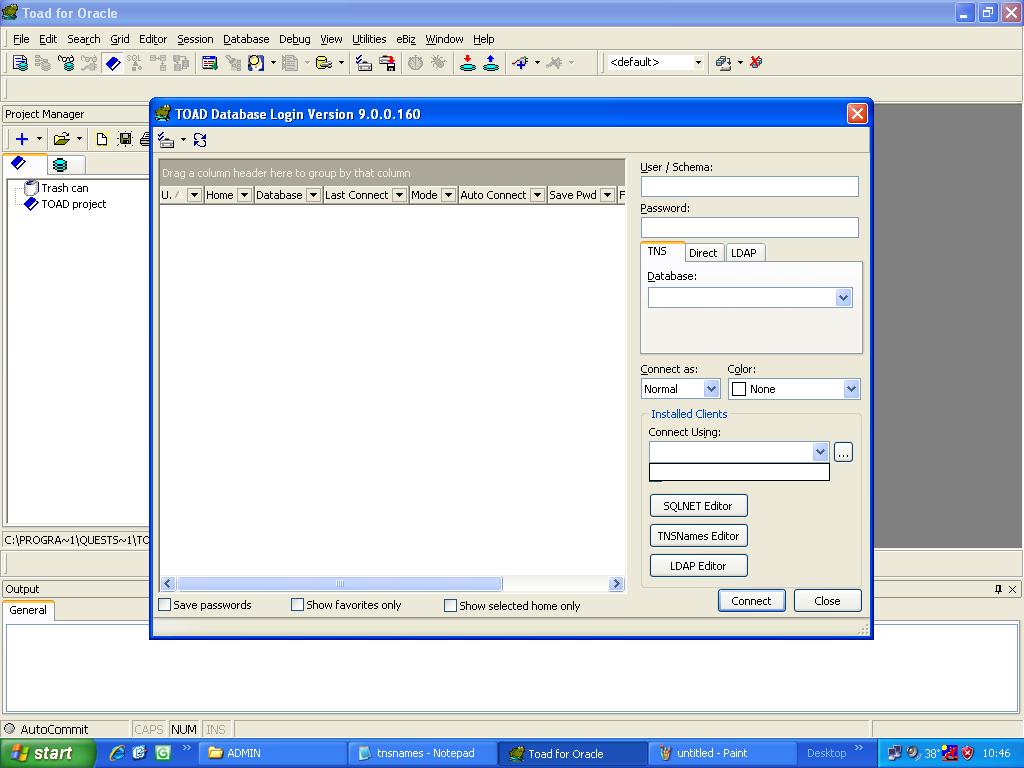Click the None color swatch box
The width and height of the screenshot is (1024, 768).
point(739,389)
